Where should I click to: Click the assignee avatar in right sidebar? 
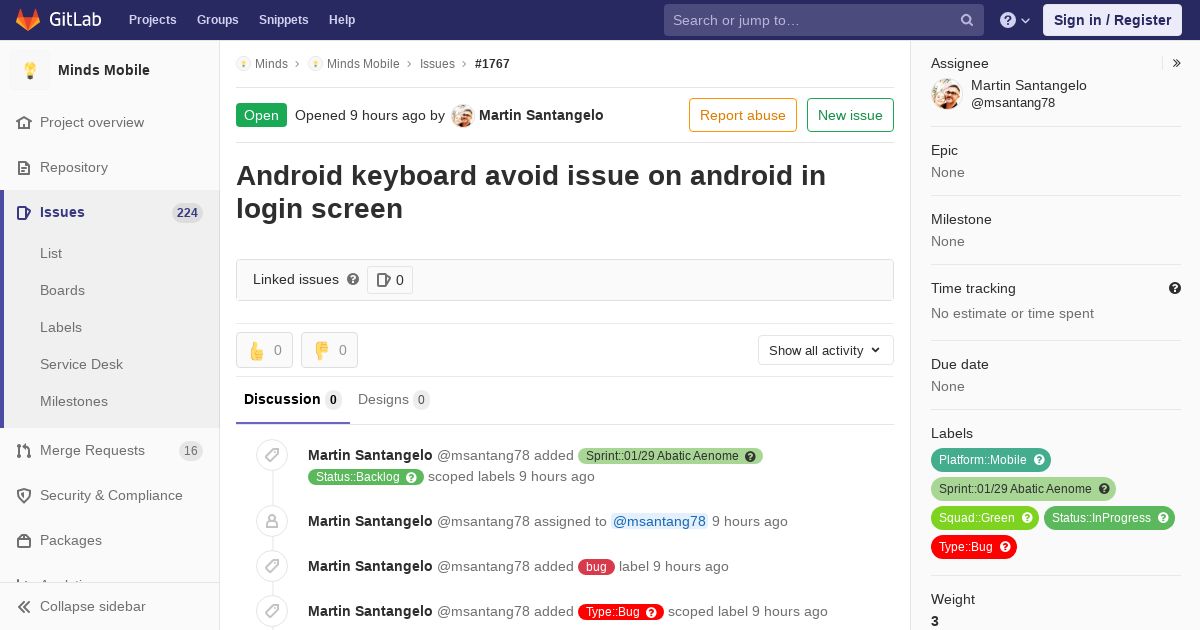pyautogui.click(x=946, y=94)
